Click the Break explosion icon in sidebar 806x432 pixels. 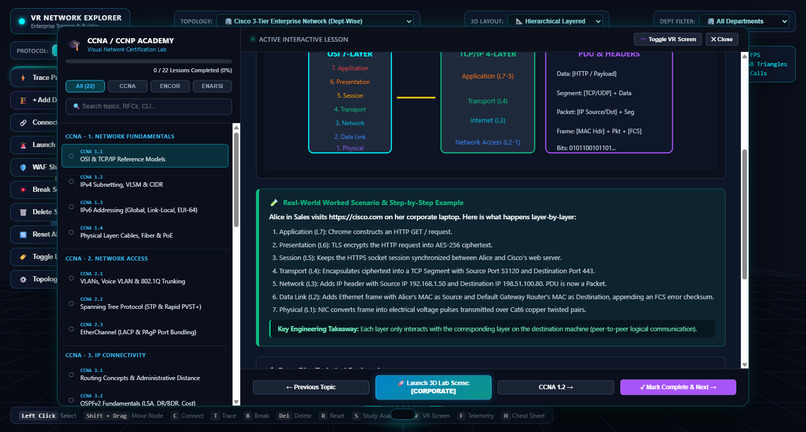pos(23,189)
